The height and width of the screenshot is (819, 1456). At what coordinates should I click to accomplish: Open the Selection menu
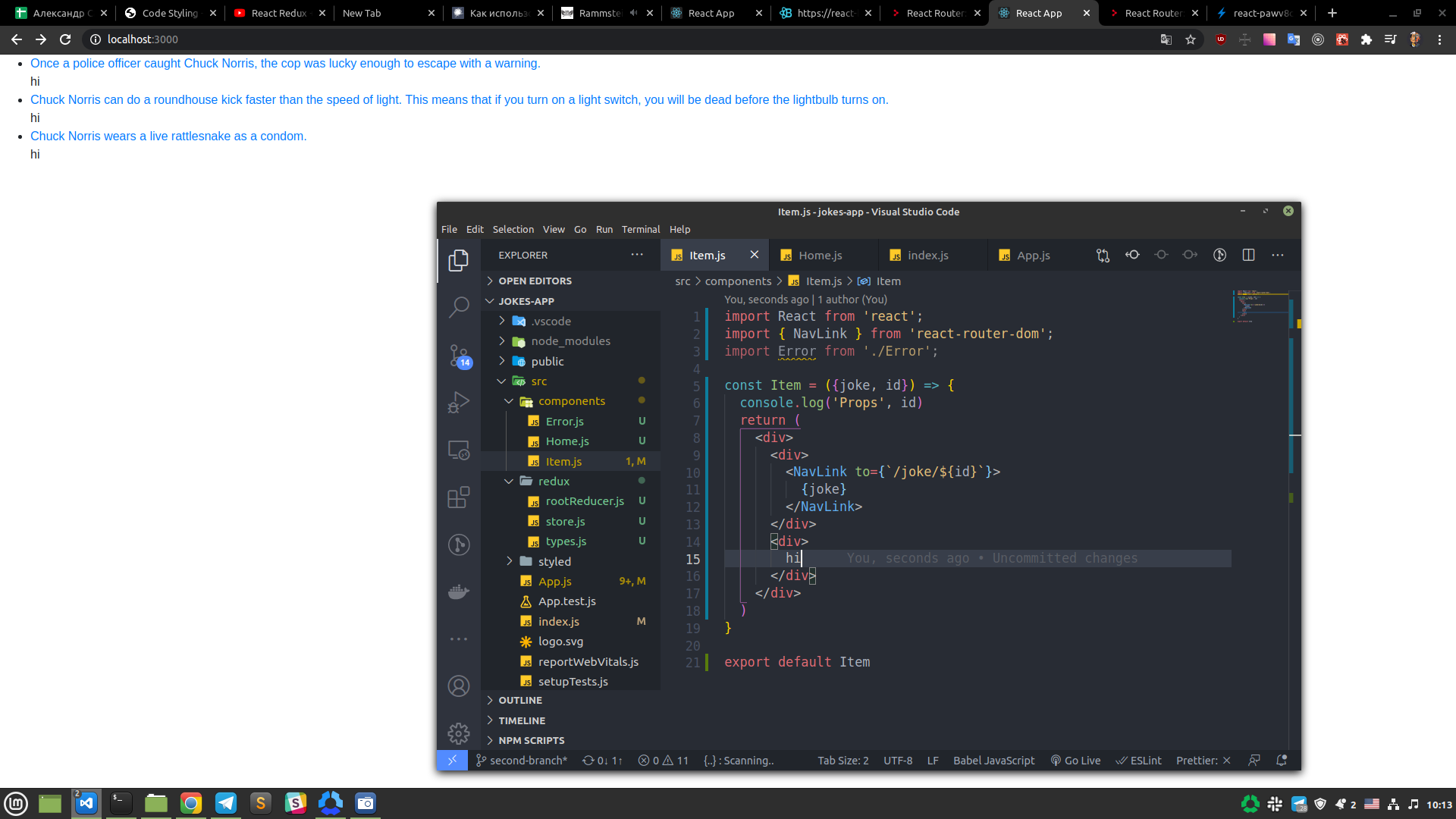click(513, 229)
